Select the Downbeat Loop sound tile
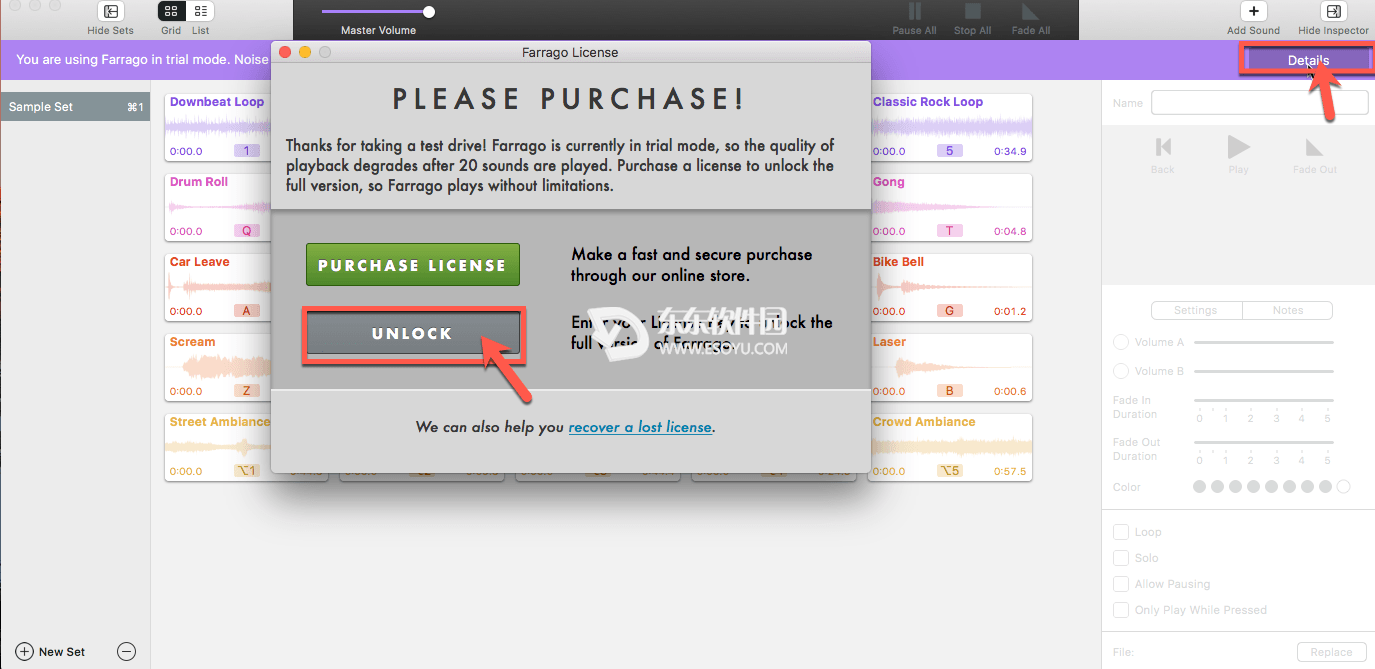This screenshot has width=1375, height=669. [218, 128]
